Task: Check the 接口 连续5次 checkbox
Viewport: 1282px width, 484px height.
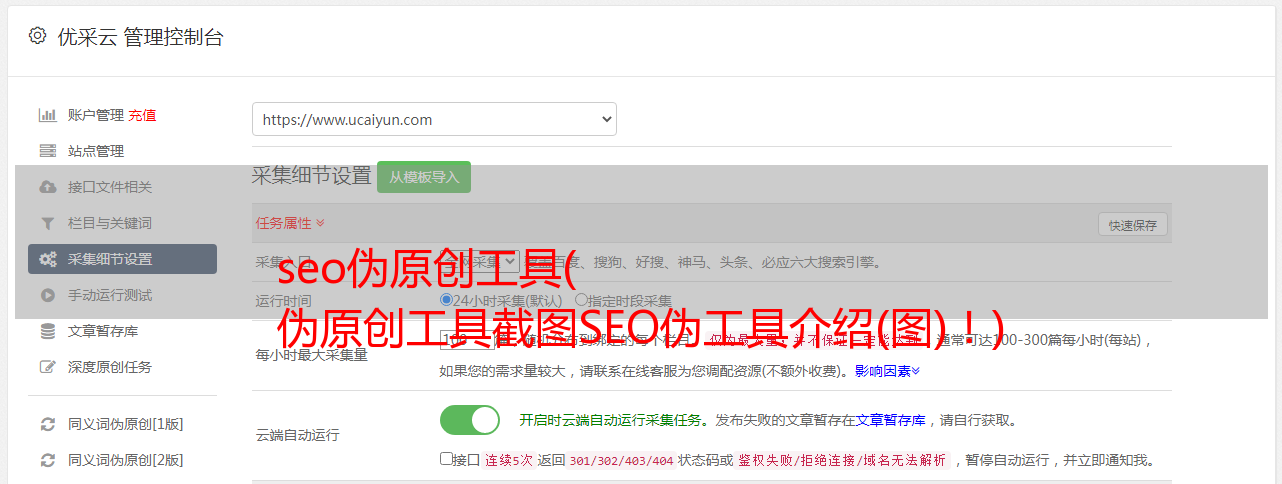Action: [x=446, y=459]
